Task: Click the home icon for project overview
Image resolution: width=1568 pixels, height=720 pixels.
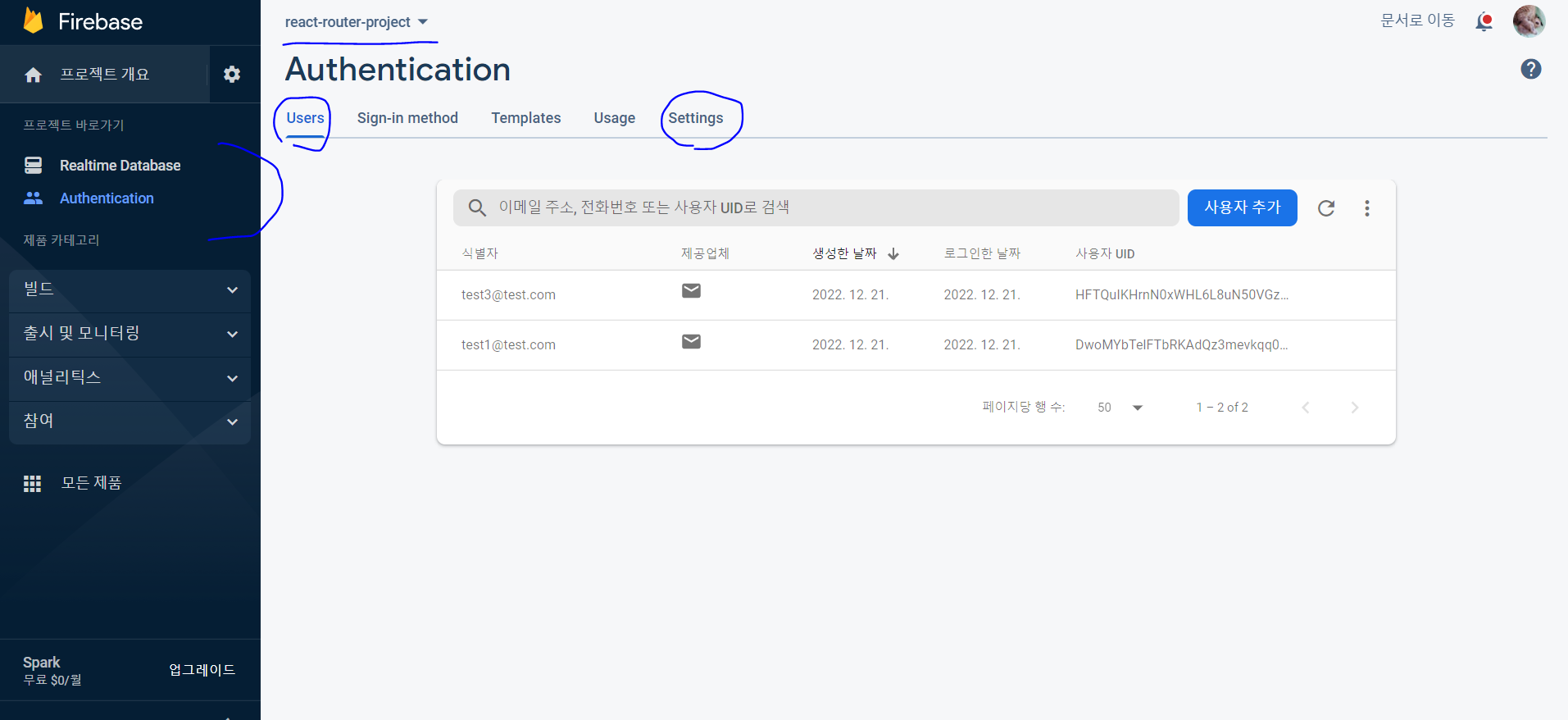Action: (34, 75)
